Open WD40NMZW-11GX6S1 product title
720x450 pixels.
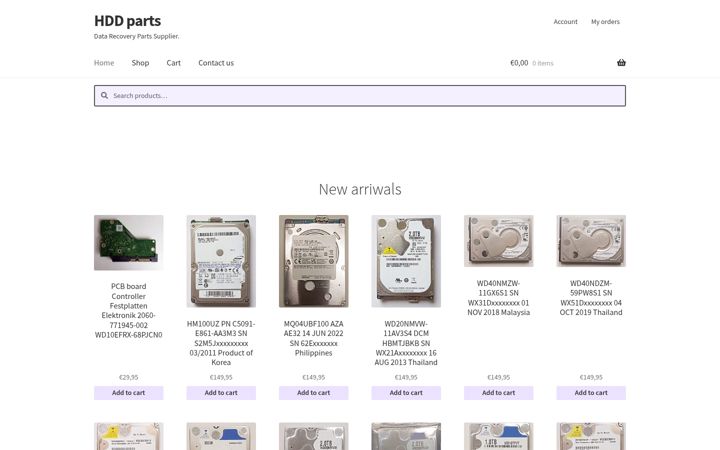click(x=499, y=298)
